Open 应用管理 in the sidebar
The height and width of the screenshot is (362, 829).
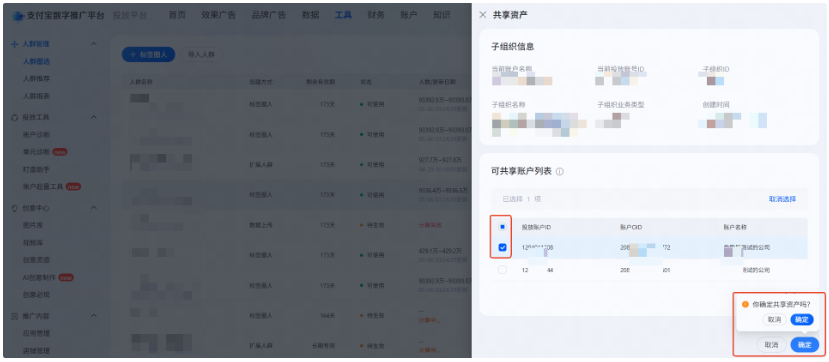(36, 333)
